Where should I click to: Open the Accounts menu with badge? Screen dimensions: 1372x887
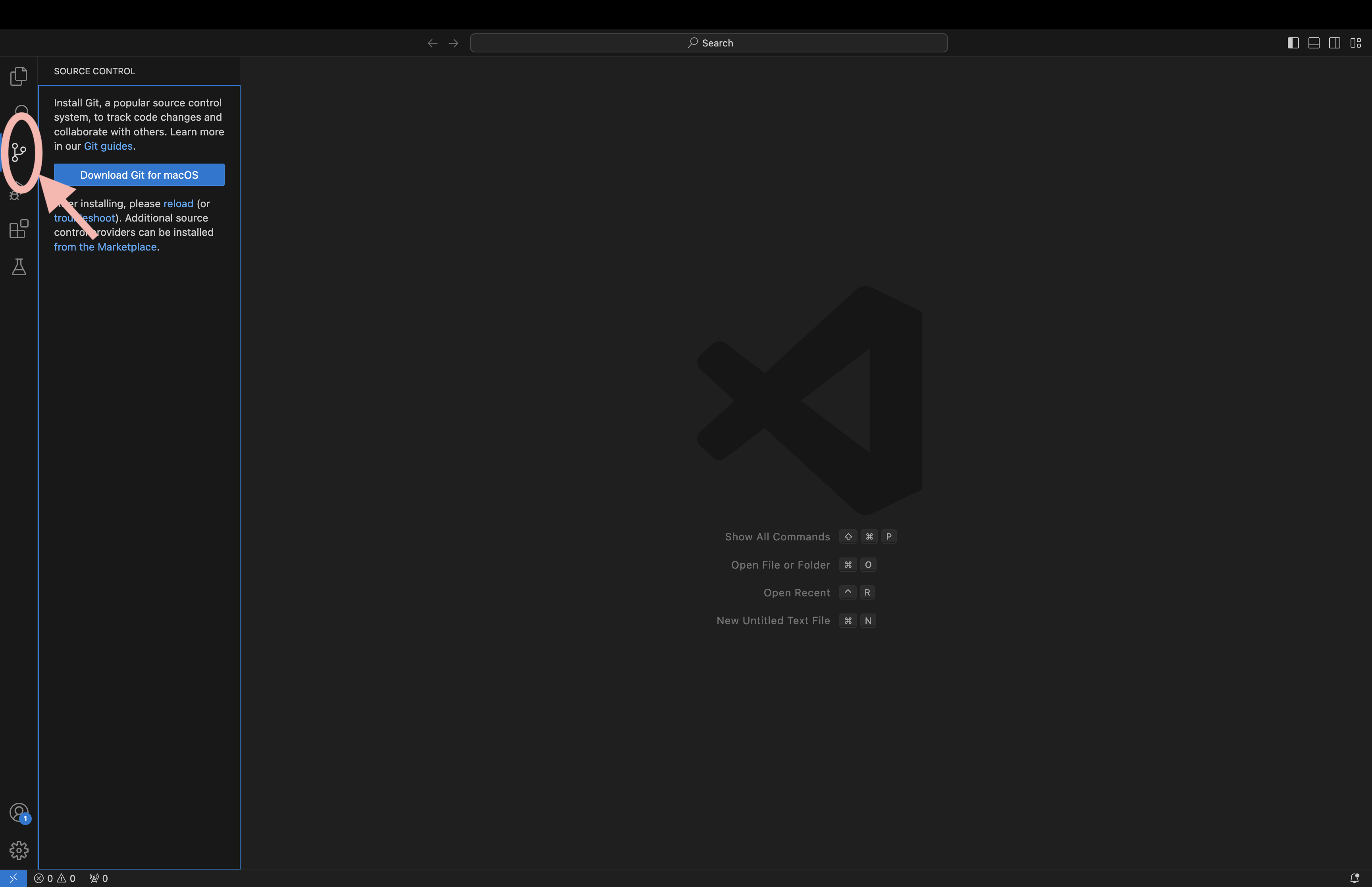coord(19,813)
